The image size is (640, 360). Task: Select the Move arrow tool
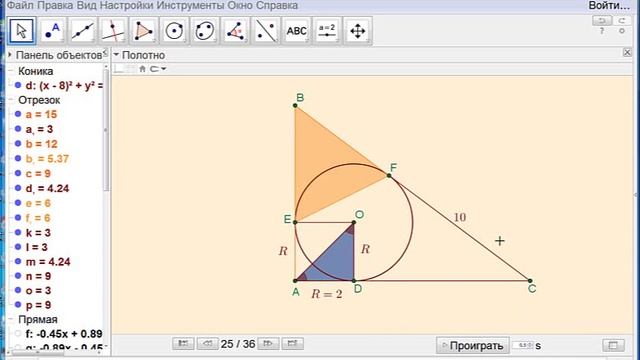pos(21,31)
